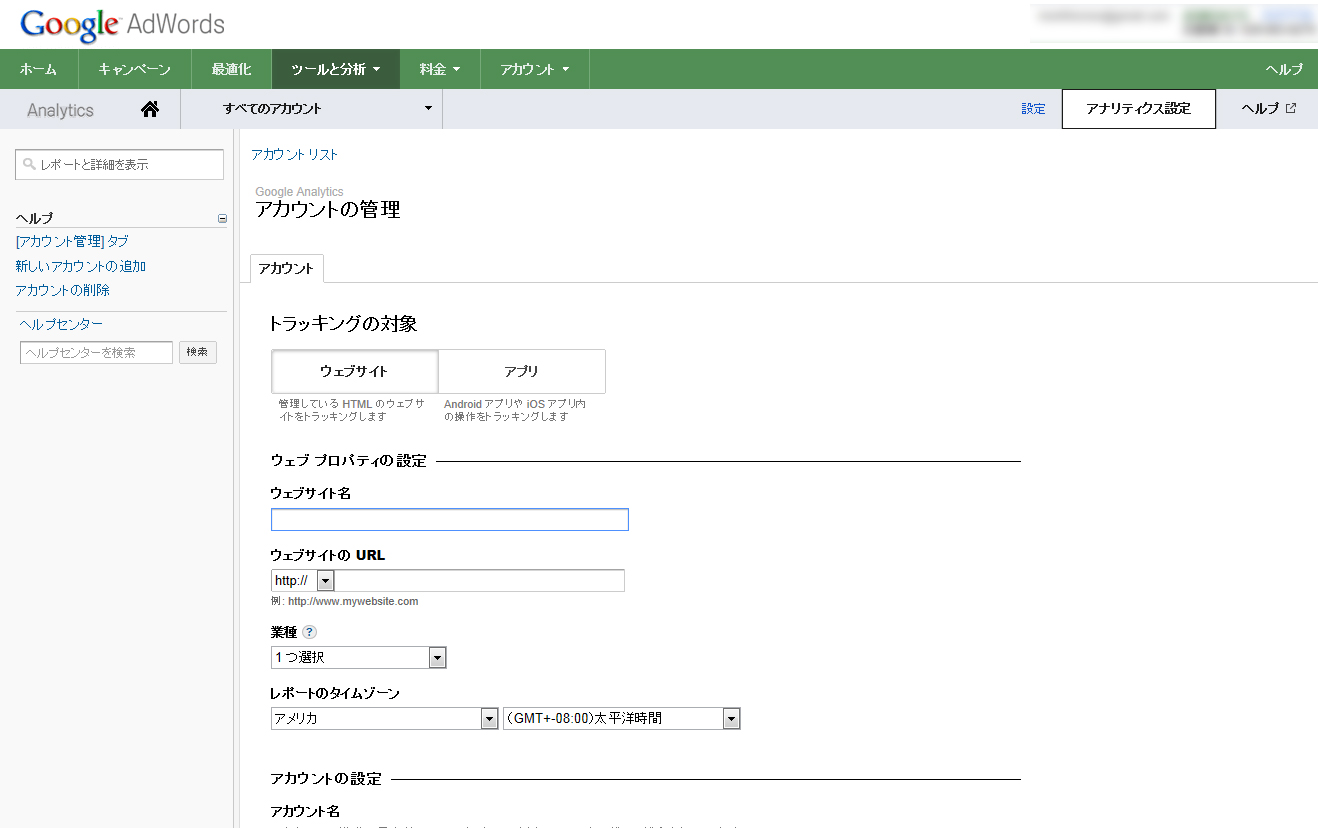
Task: Open the (GMT+-08:00)太平洋時間 timezone dropdown
Action: (621, 718)
